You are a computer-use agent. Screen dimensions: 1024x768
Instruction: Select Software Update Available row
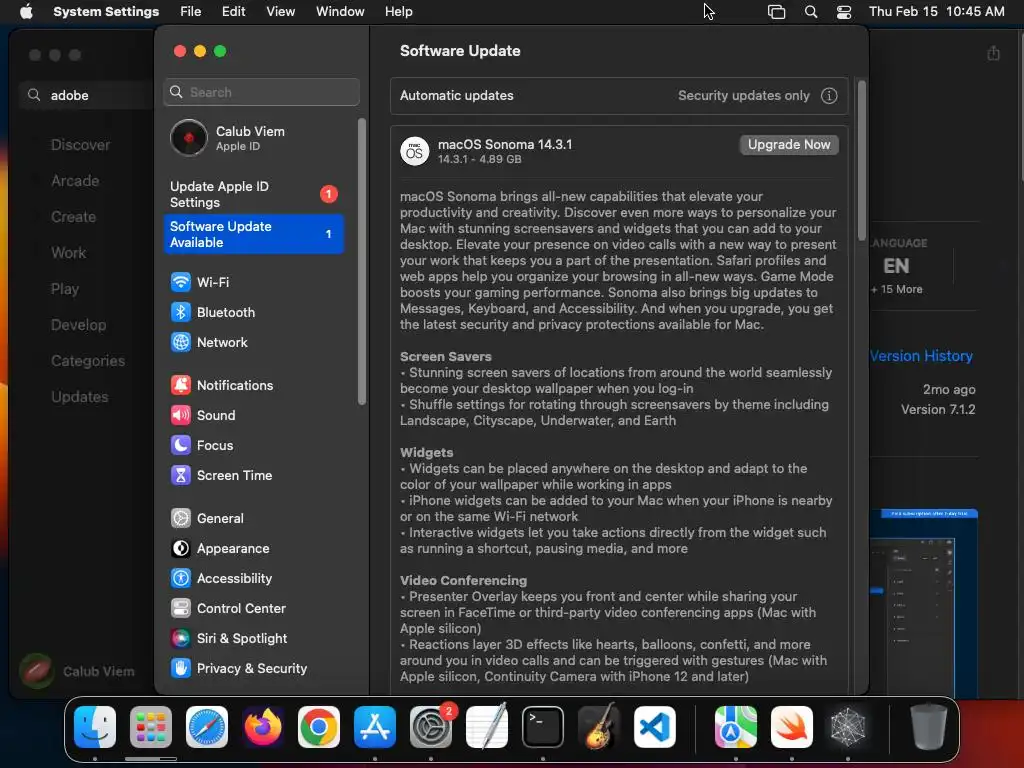coord(255,234)
